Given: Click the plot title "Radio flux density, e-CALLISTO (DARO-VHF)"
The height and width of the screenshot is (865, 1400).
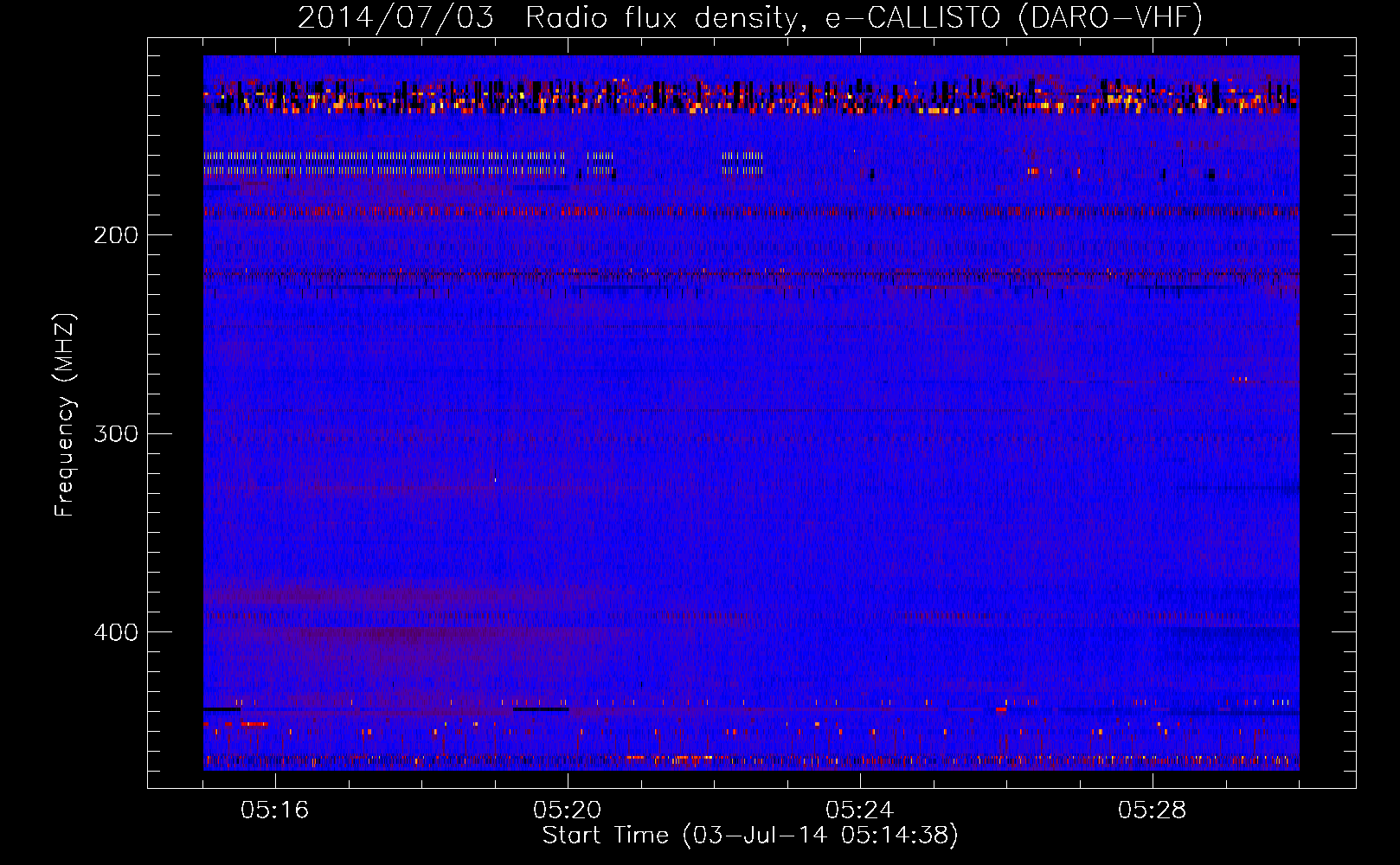Looking at the screenshot, I should pos(864,18).
